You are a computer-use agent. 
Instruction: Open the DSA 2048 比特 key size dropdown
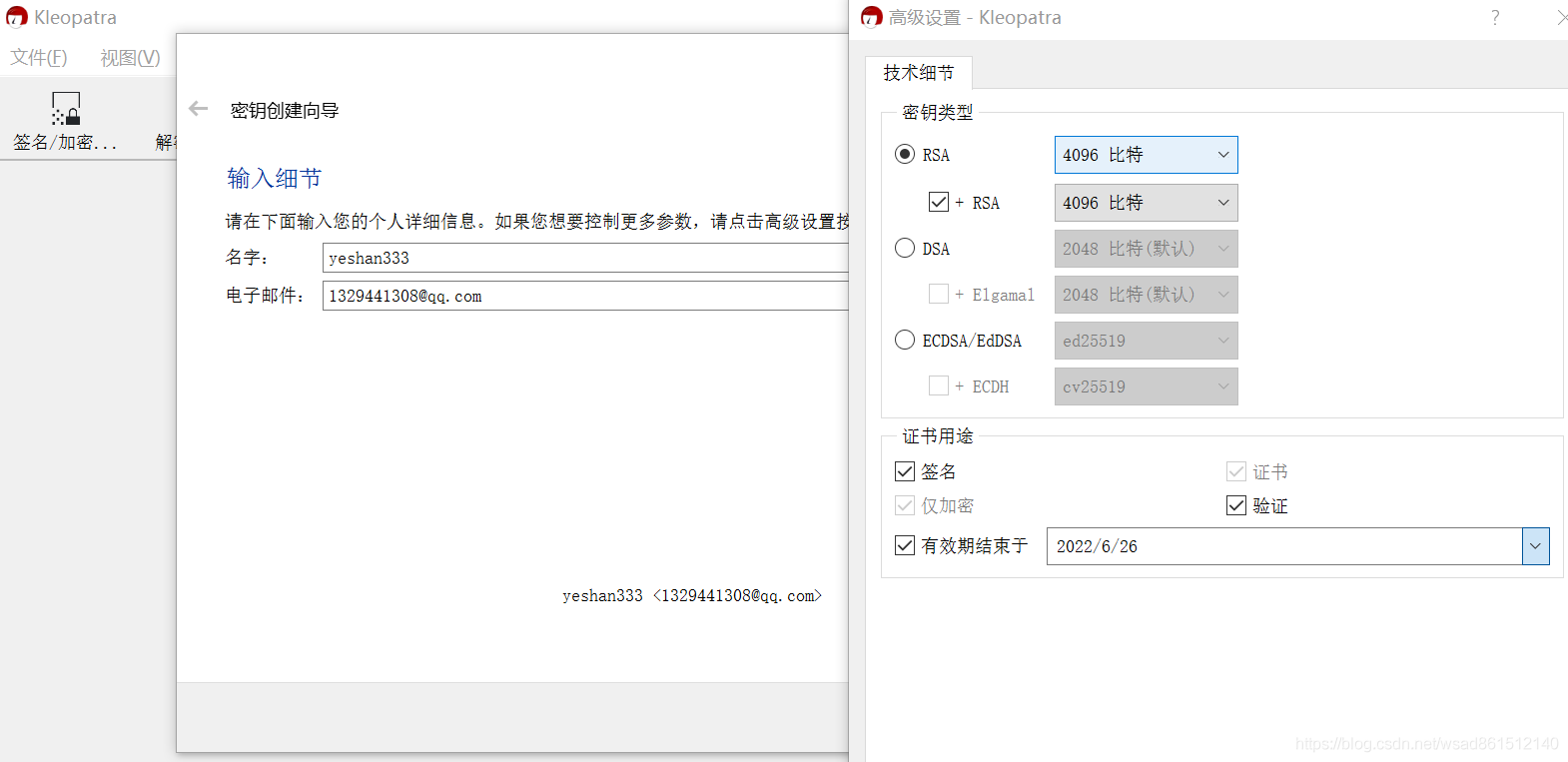tap(1146, 249)
